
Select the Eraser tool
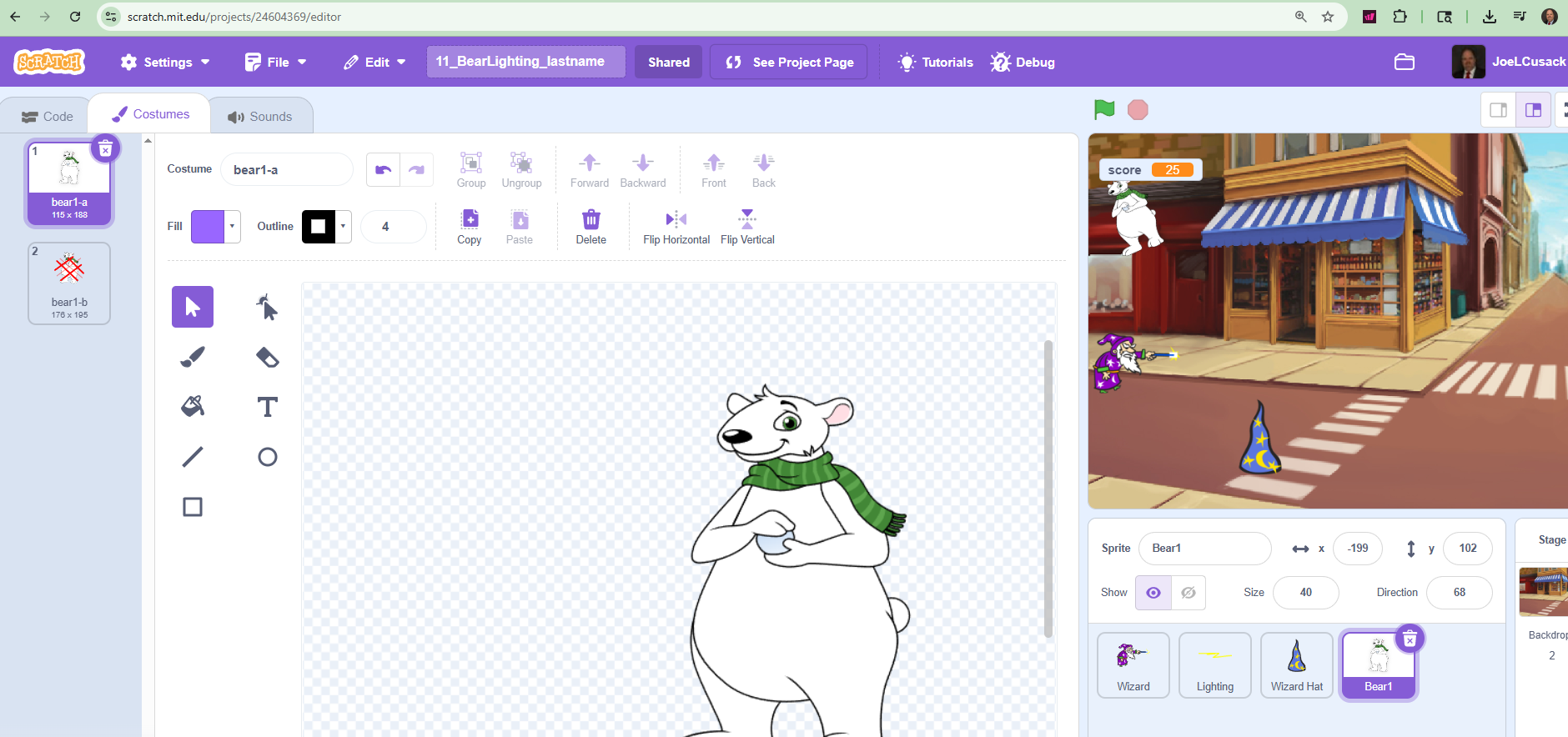click(x=267, y=357)
